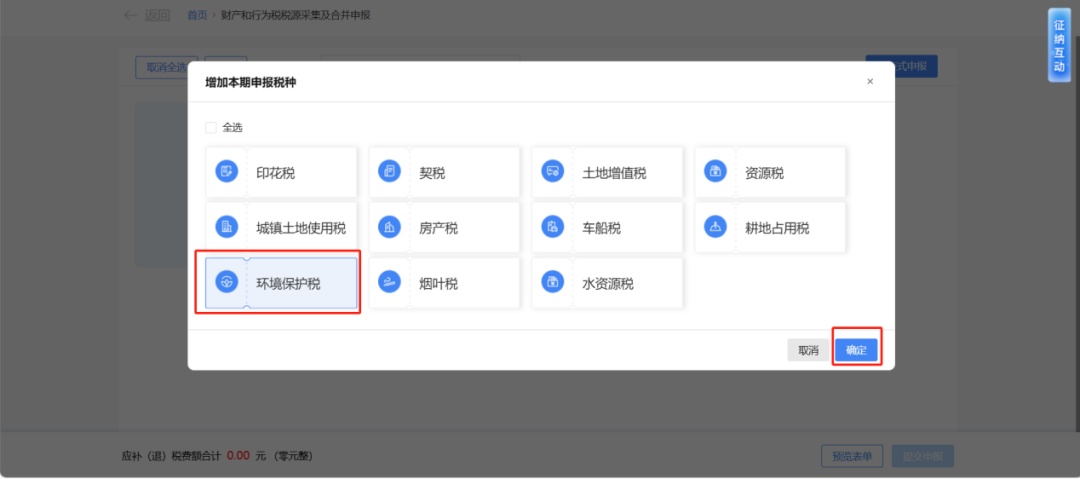Click the 烟叶税 tobacco tax icon
This screenshot has height=479, width=1080.
tap(389, 283)
